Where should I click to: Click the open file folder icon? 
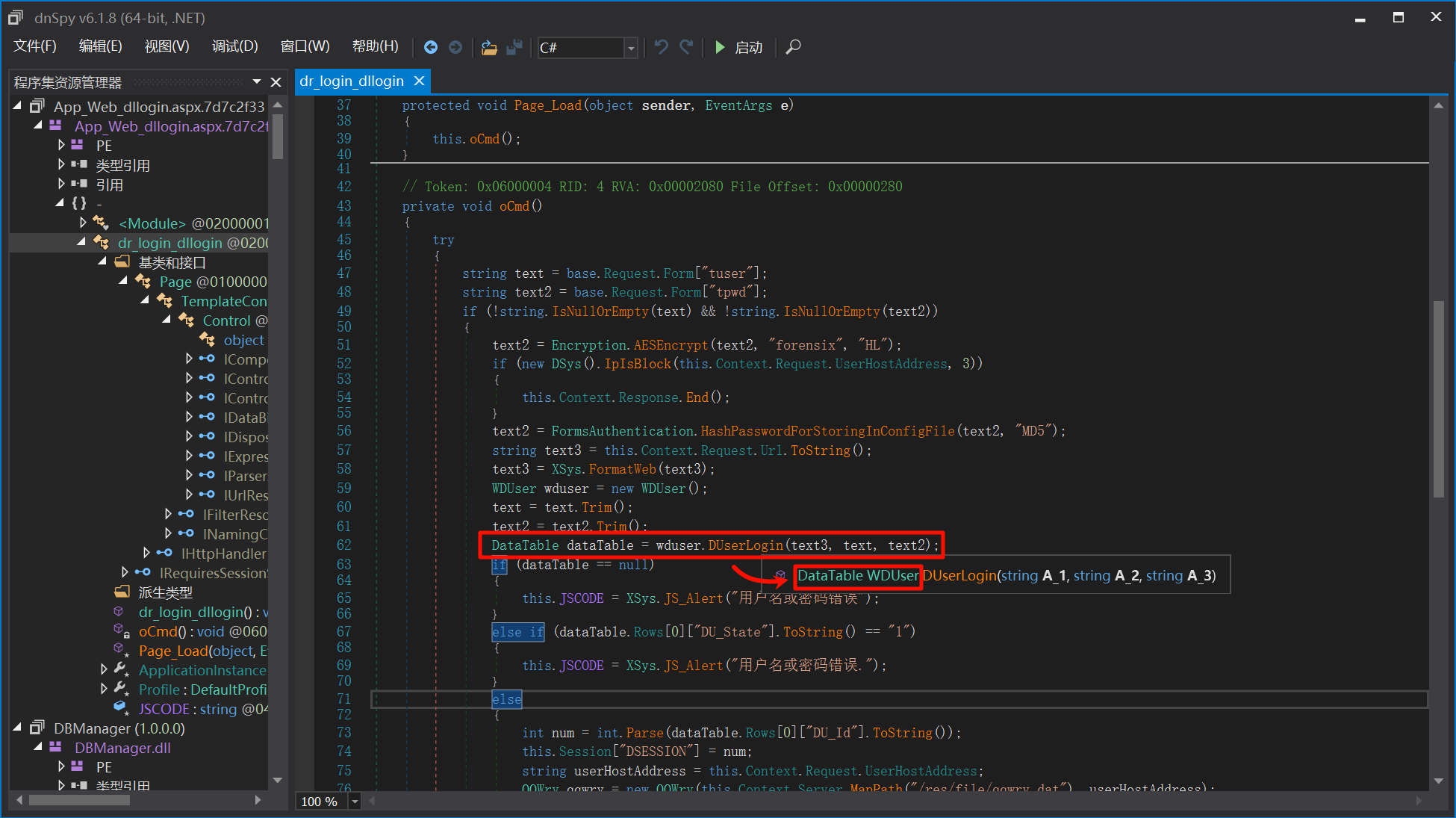click(x=489, y=47)
